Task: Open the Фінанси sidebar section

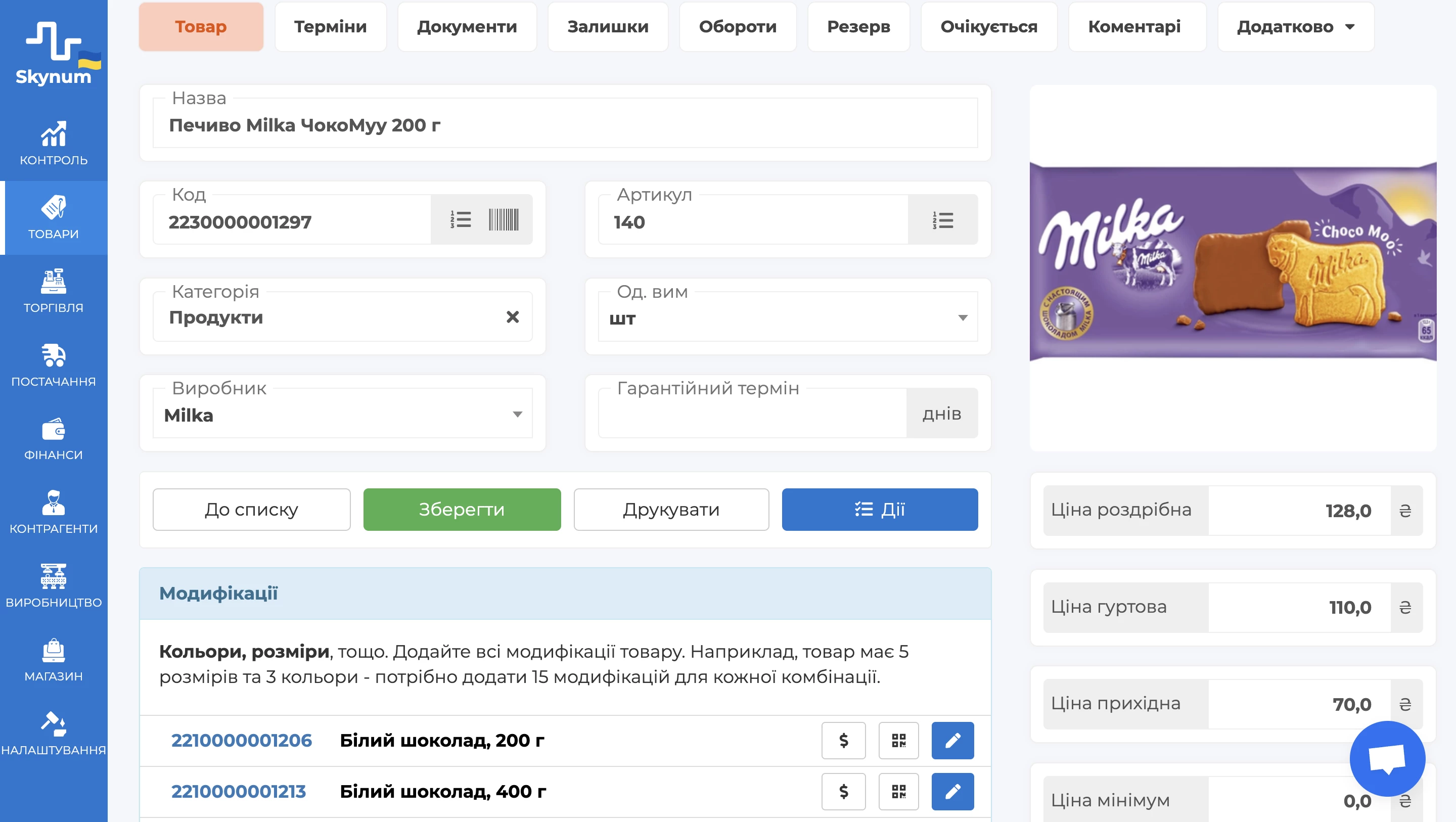Action: 54,439
